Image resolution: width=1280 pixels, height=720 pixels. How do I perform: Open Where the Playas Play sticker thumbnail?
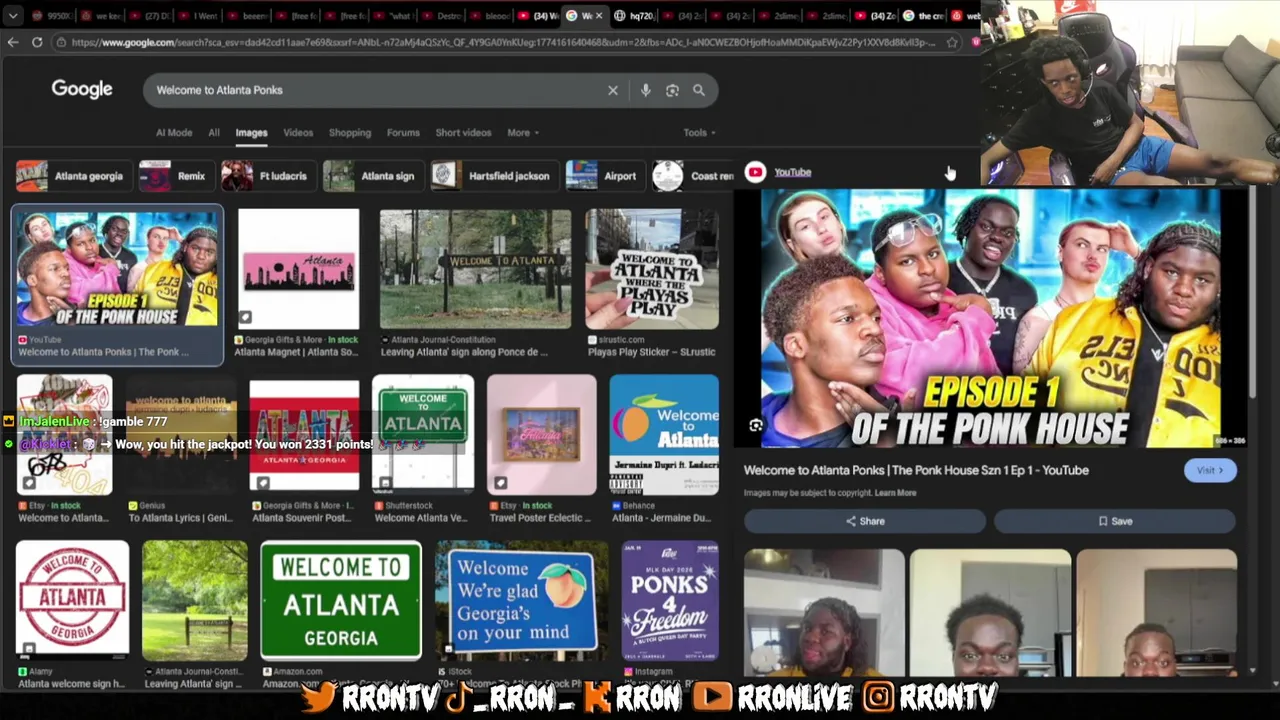pyautogui.click(x=652, y=268)
